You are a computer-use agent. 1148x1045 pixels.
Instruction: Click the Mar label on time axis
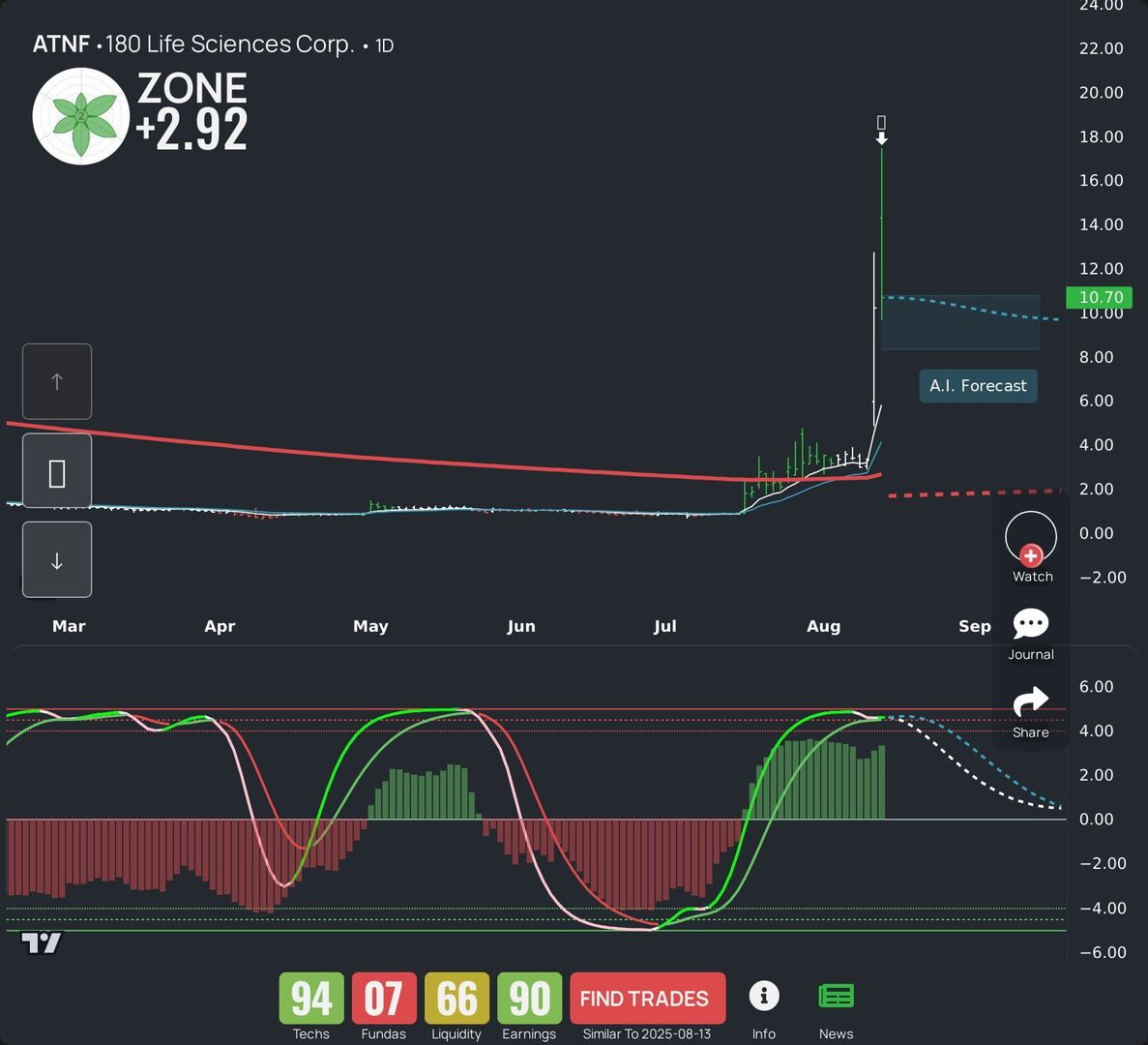coord(69,626)
